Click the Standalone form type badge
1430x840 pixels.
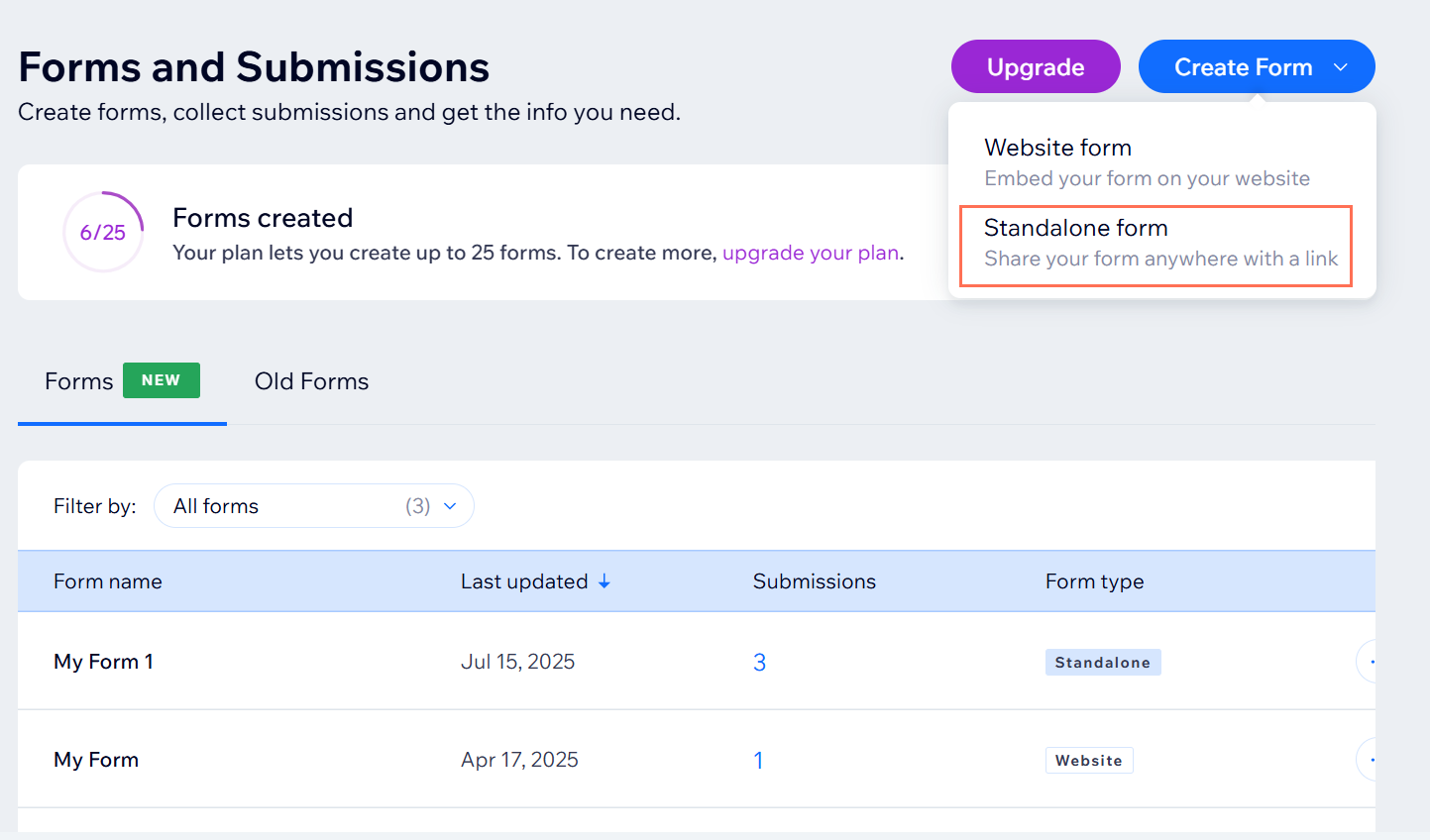coord(1102,663)
